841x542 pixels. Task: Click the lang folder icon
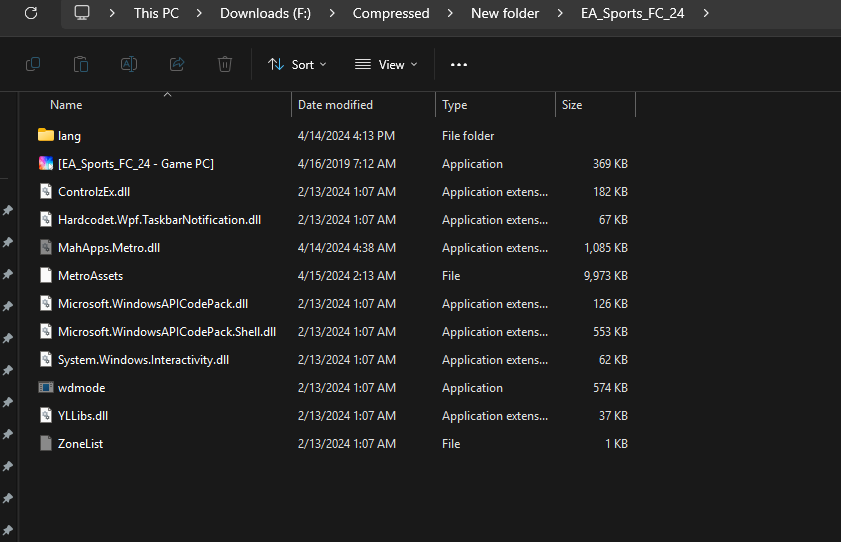[x=45, y=135]
